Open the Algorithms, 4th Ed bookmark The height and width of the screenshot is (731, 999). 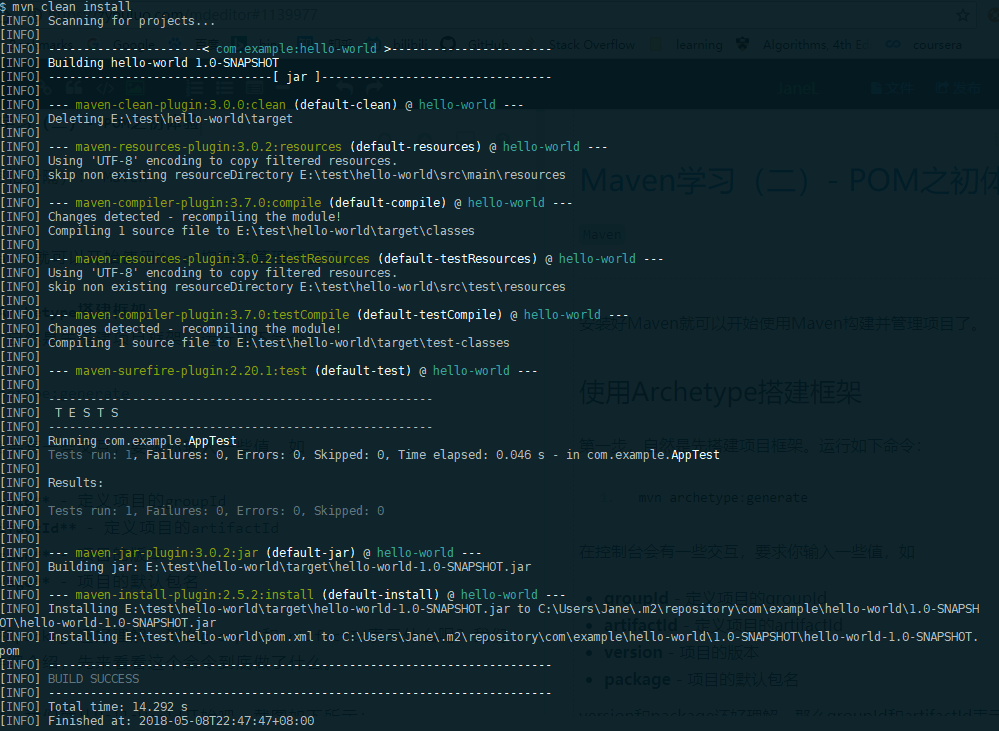[802, 45]
